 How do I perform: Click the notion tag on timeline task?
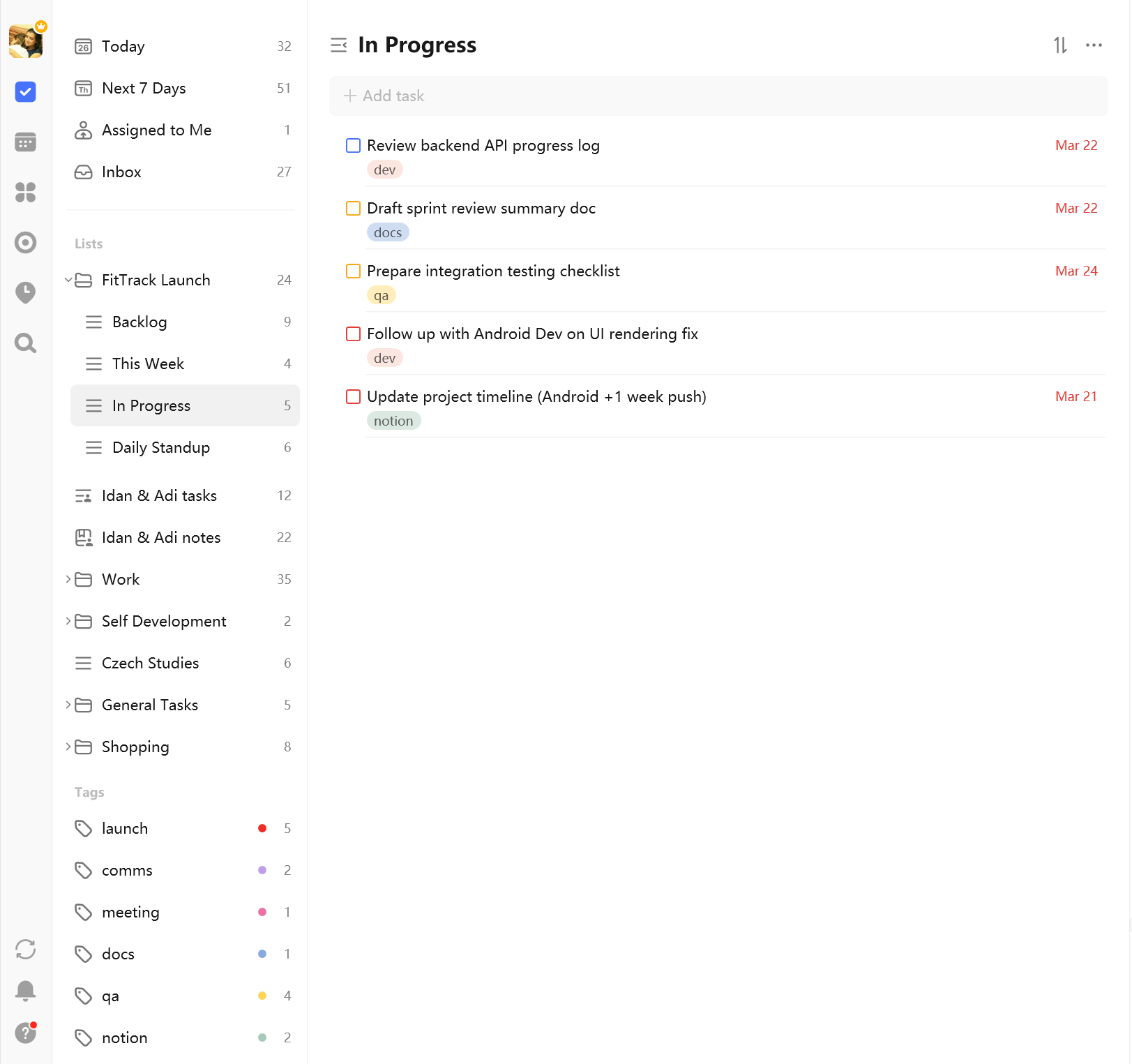[x=393, y=421]
